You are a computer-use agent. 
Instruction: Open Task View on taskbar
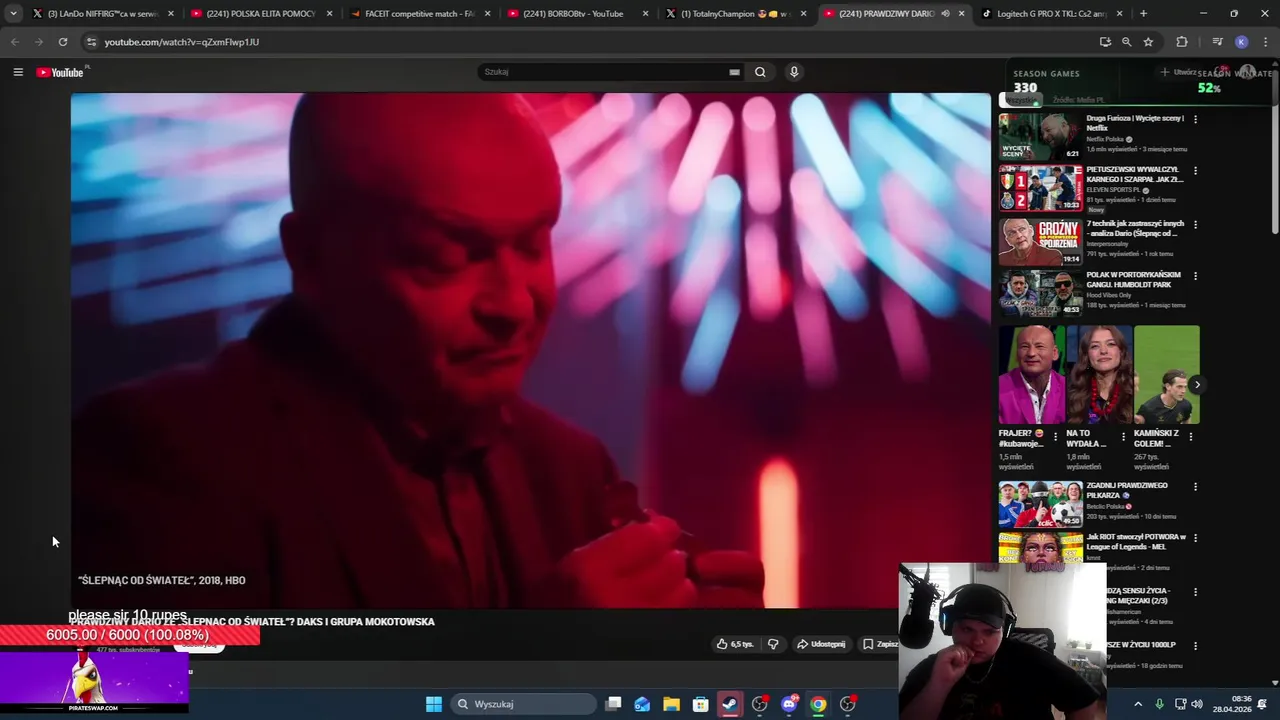(x=614, y=704)
